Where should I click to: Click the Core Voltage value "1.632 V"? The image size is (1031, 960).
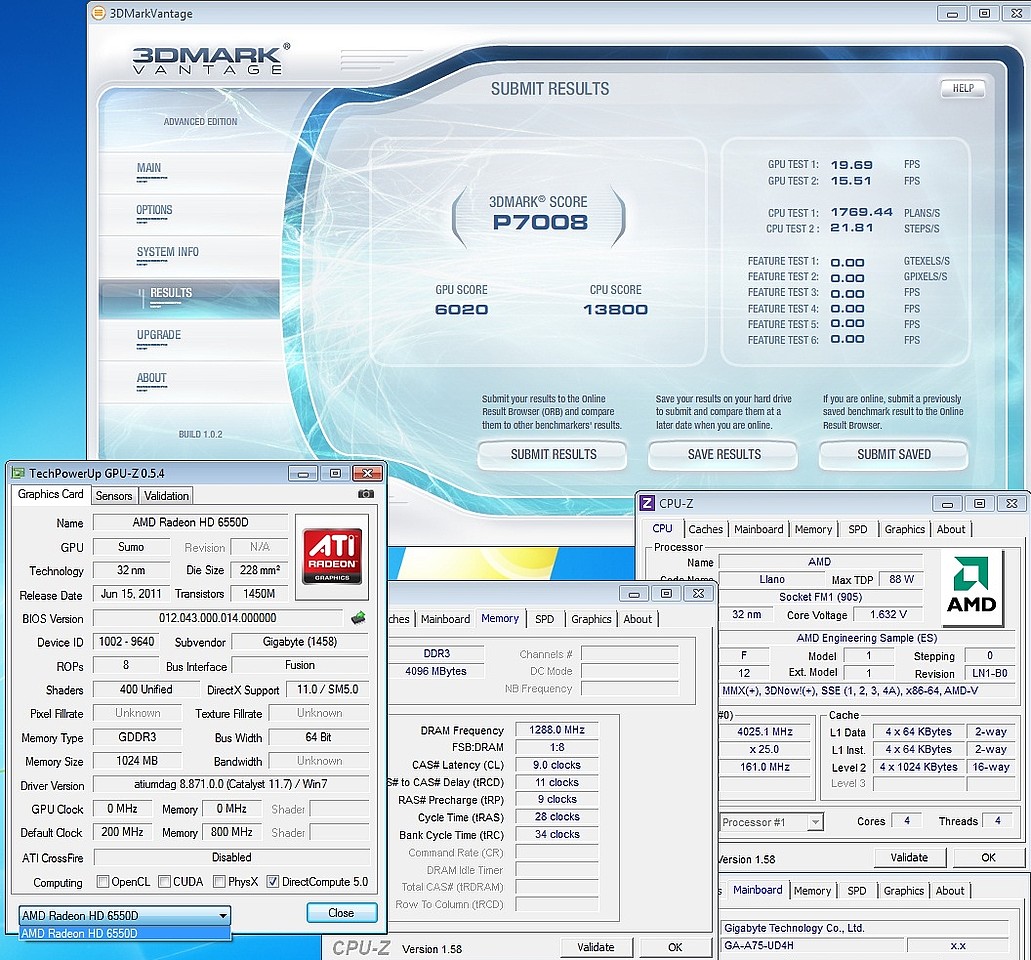[888, 614]
